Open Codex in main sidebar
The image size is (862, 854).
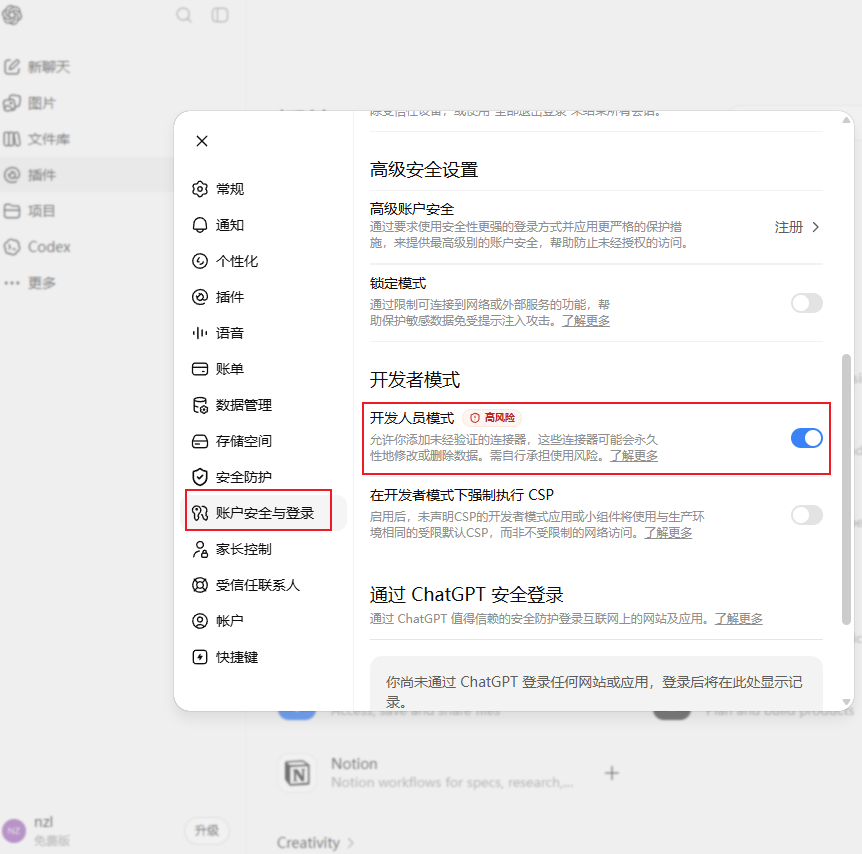tap(37, 247)
